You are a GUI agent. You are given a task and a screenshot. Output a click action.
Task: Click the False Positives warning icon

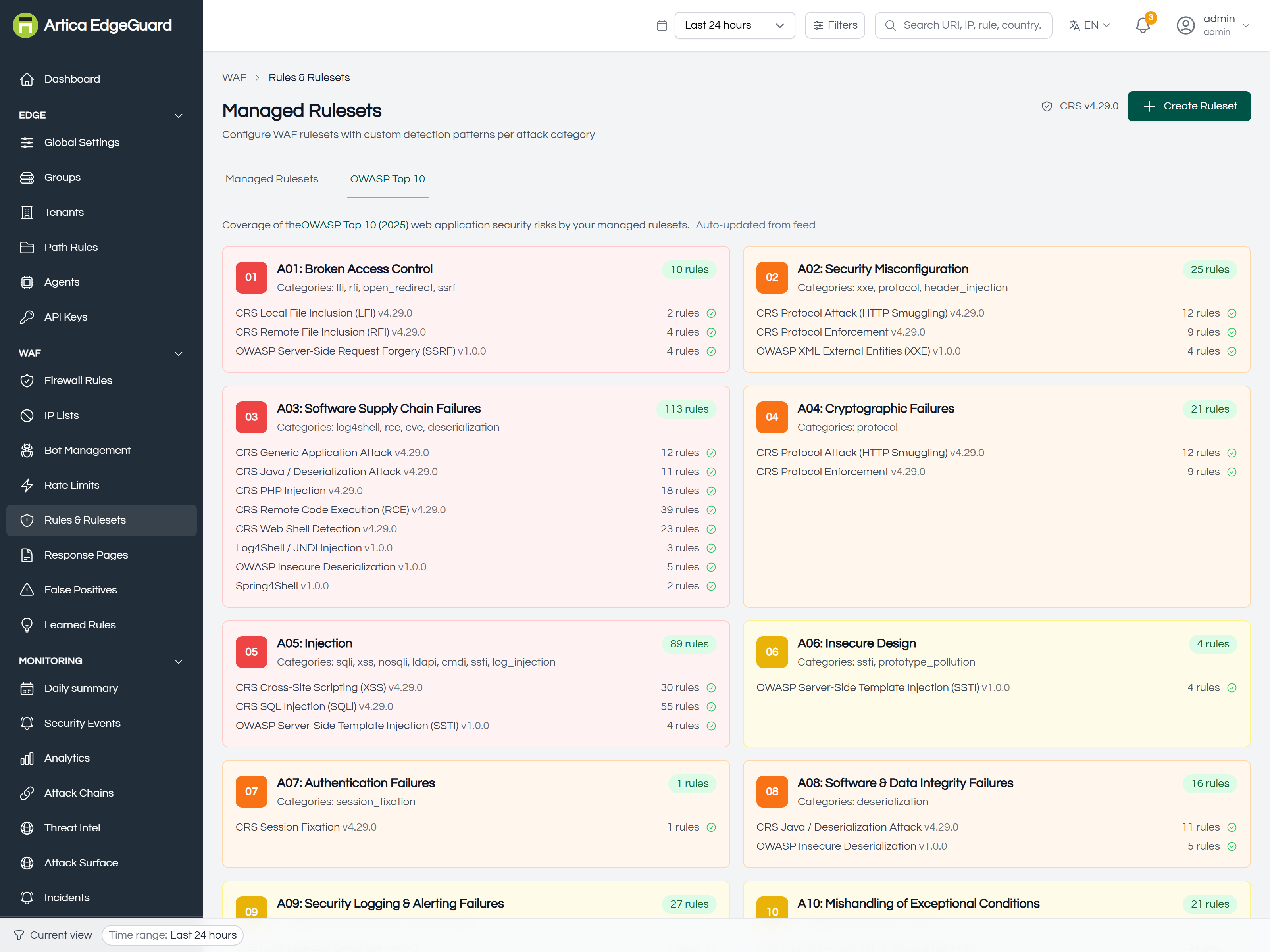27,590
